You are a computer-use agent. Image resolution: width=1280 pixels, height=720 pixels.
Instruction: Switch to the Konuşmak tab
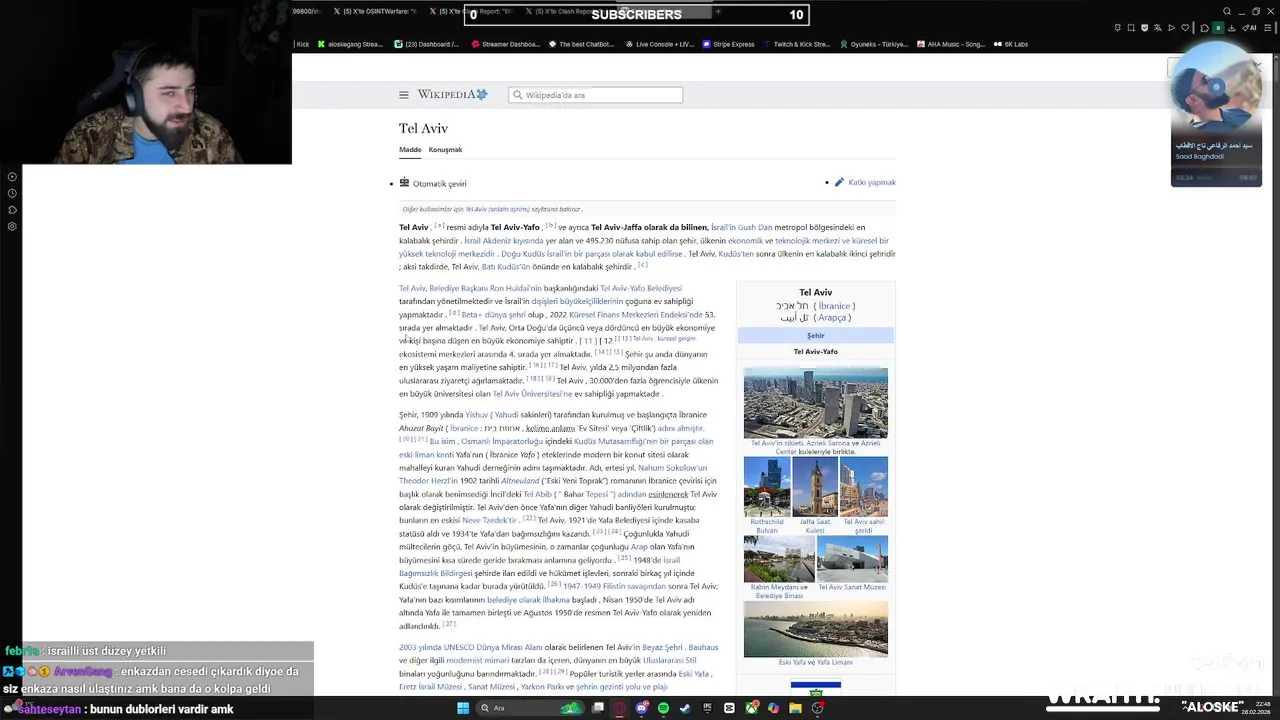(x=445, y=150)
